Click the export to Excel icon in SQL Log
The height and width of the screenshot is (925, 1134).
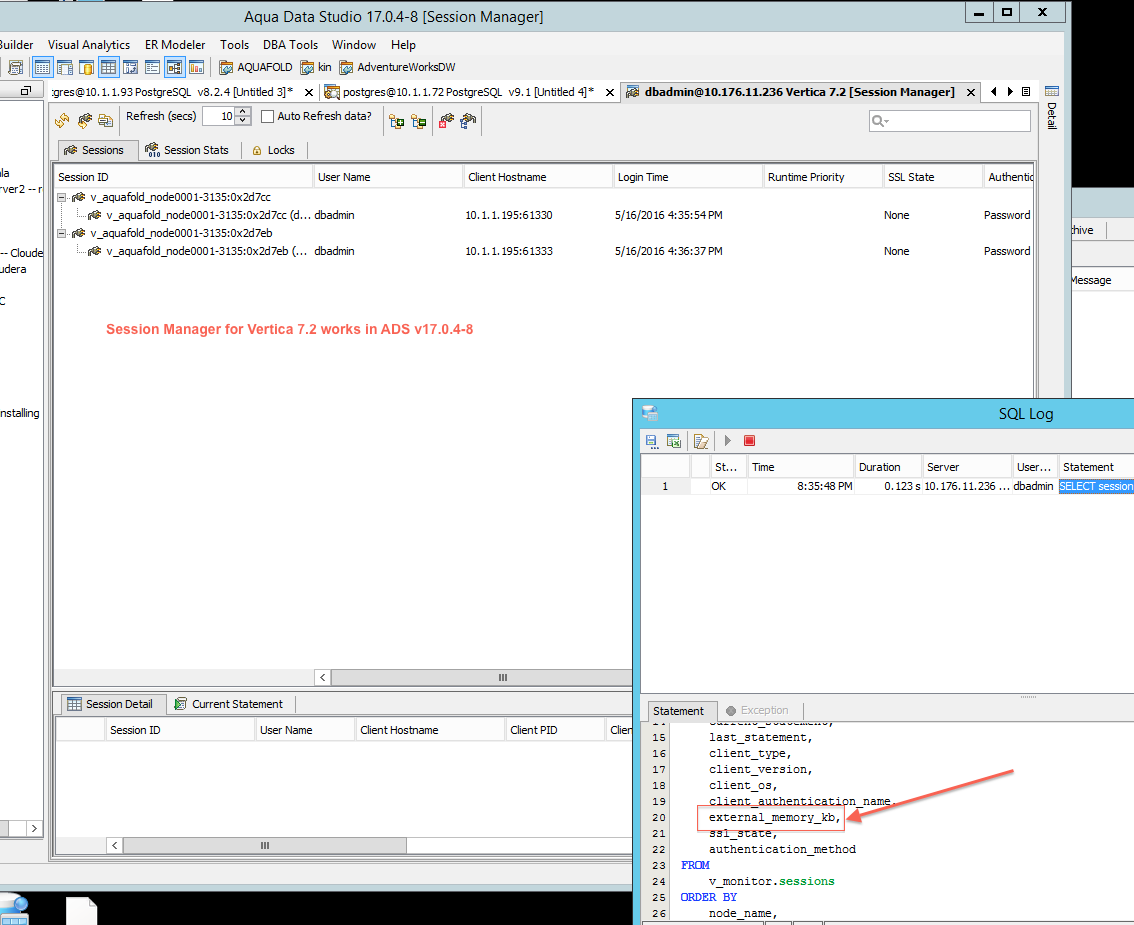(x=673, y=441)
